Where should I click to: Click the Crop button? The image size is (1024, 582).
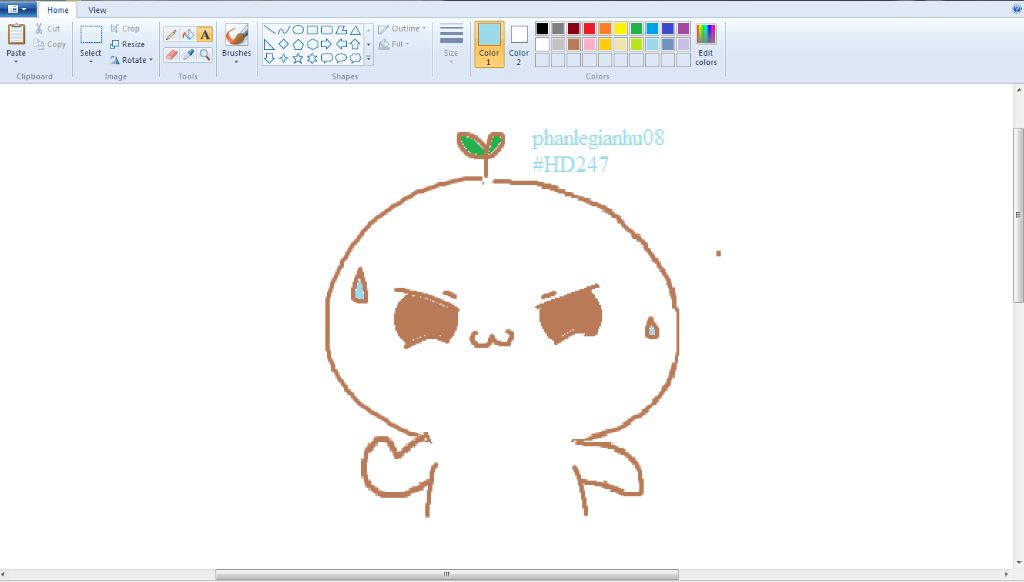pyautogui.click(x=125, y=29)
